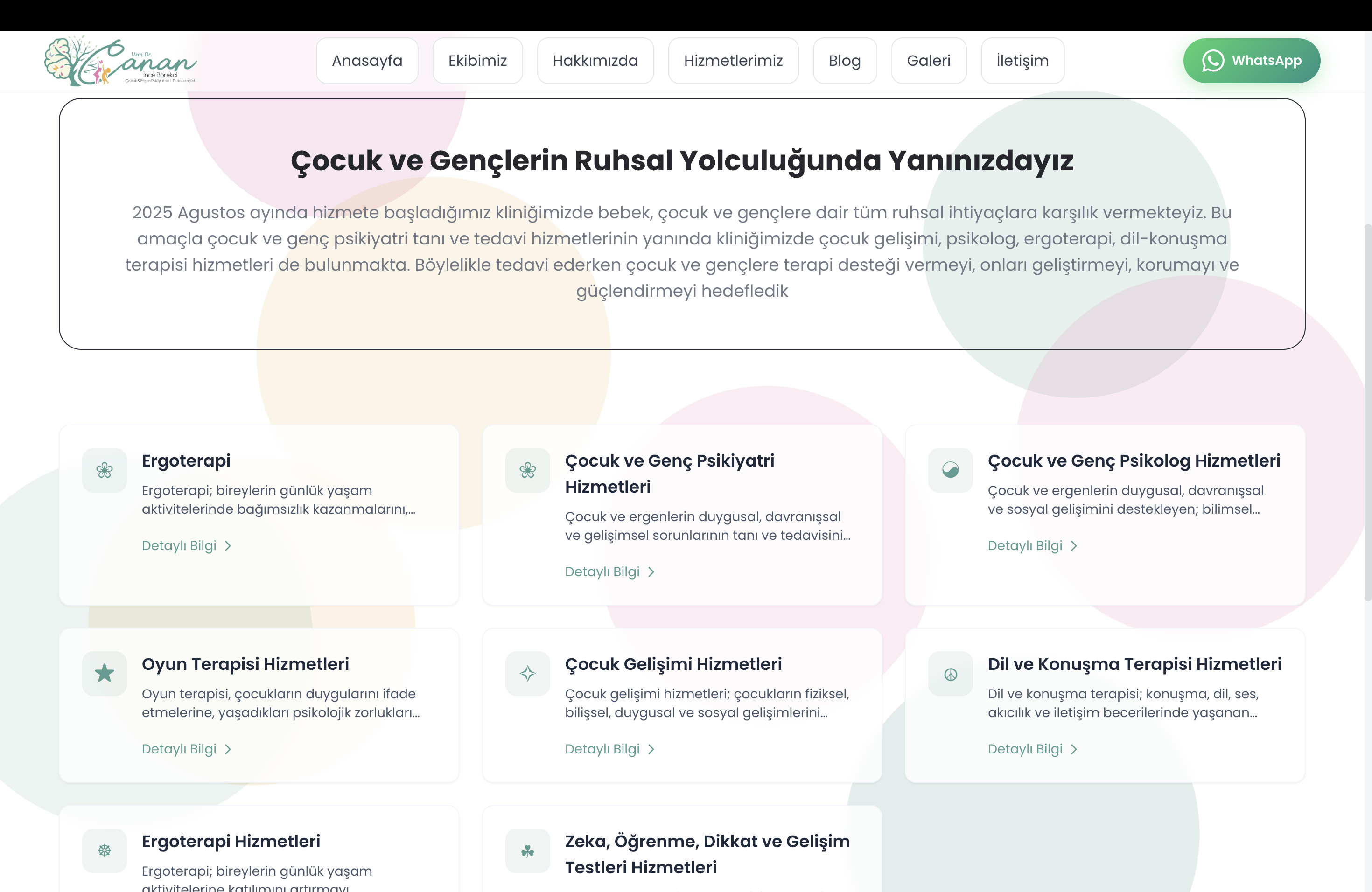Click the Zeka, Öğrenme tests clover icon

527,850
